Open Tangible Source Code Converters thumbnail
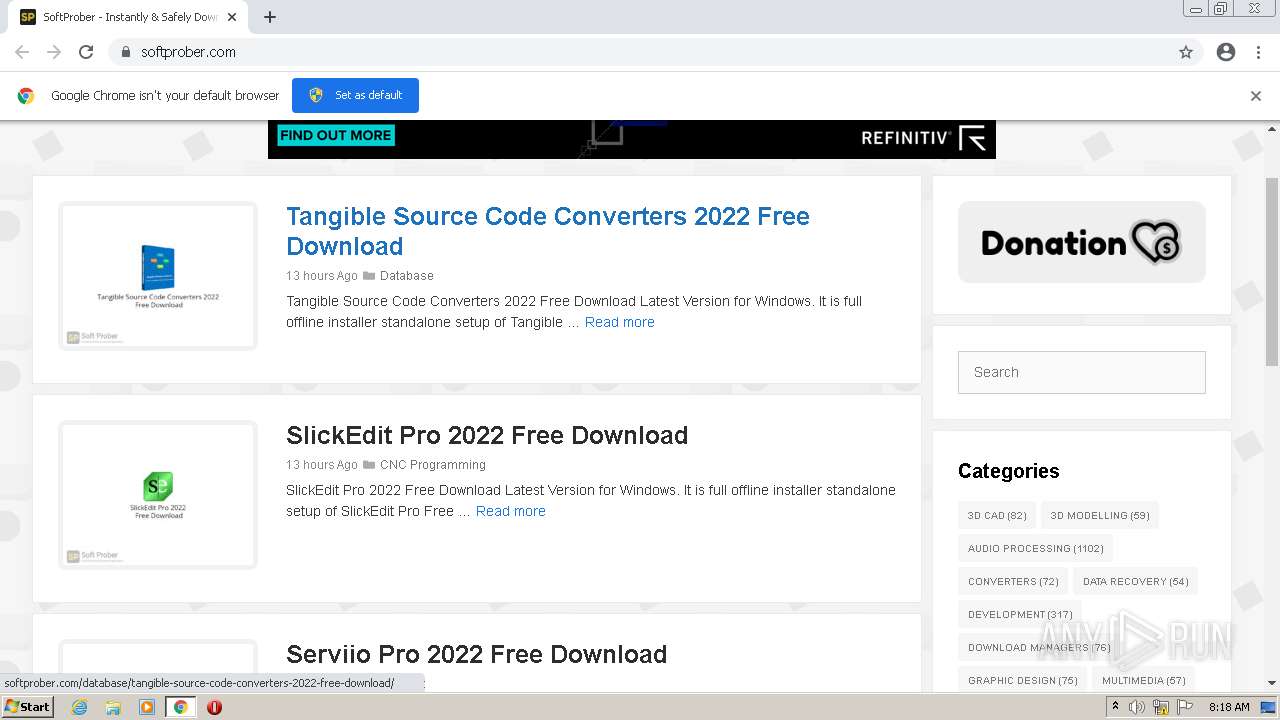This screenshot has width=1280, height=720. point(158,276)
